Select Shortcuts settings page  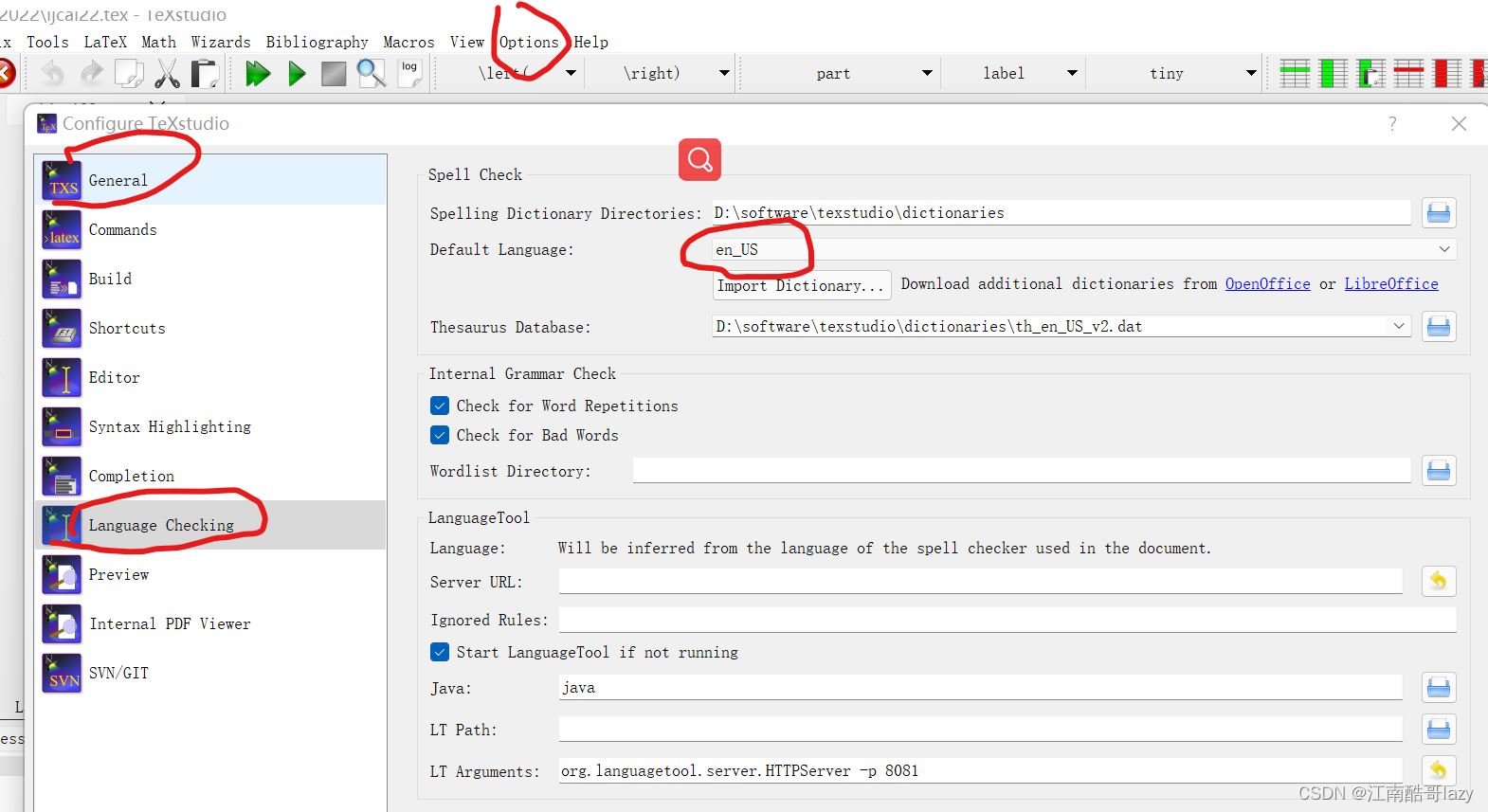210,328
